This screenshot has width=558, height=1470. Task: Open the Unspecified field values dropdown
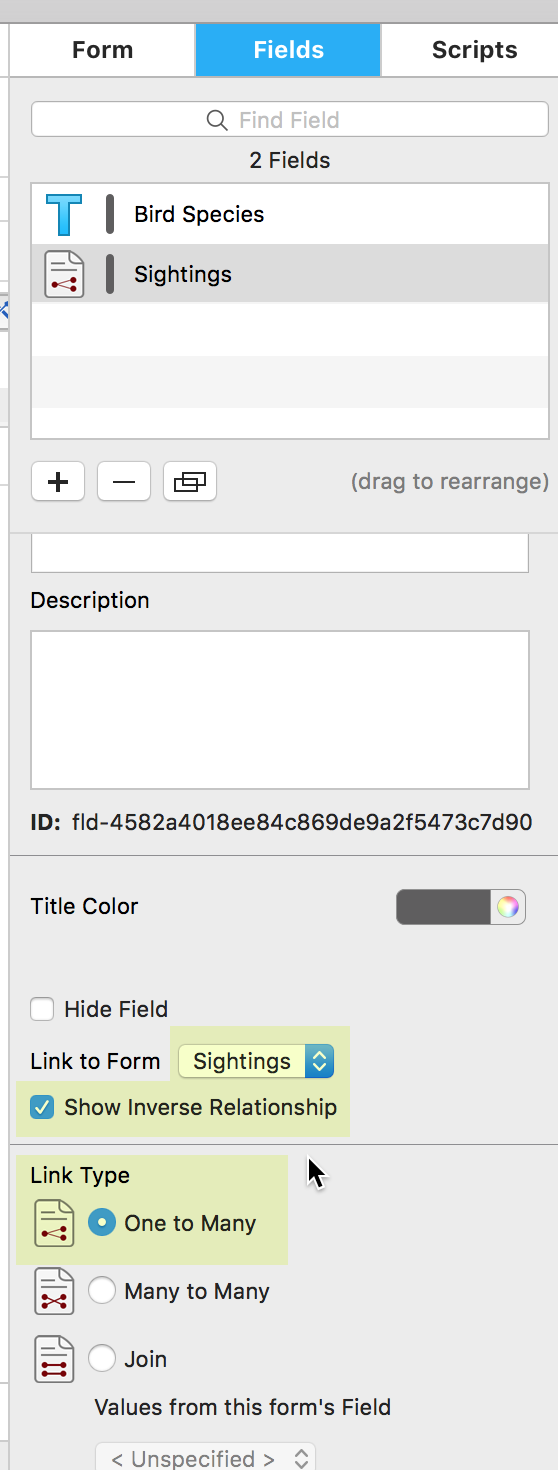coord(205,1458)
